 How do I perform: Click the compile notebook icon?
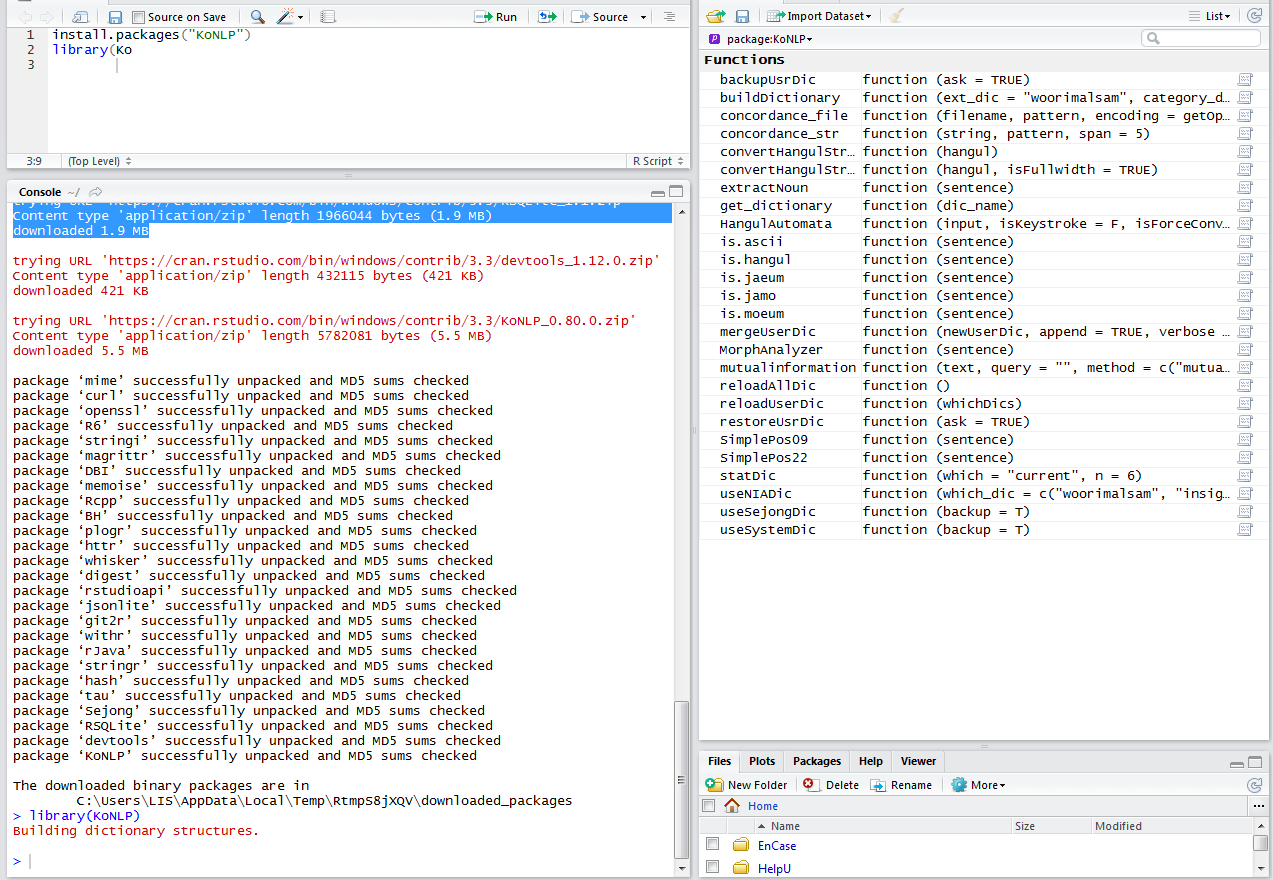point(328,17)
